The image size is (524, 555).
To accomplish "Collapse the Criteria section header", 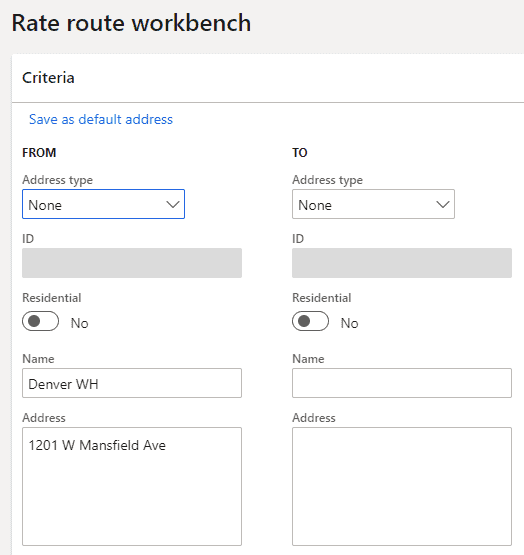I will coord(48,78).
